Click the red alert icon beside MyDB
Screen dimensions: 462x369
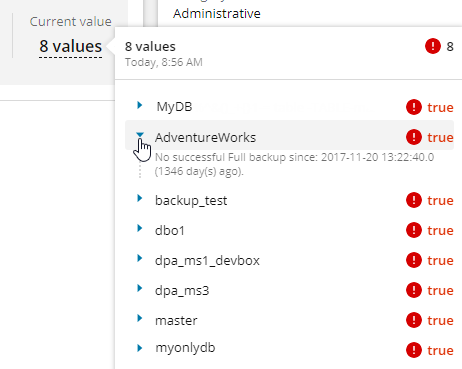(414, 107)
